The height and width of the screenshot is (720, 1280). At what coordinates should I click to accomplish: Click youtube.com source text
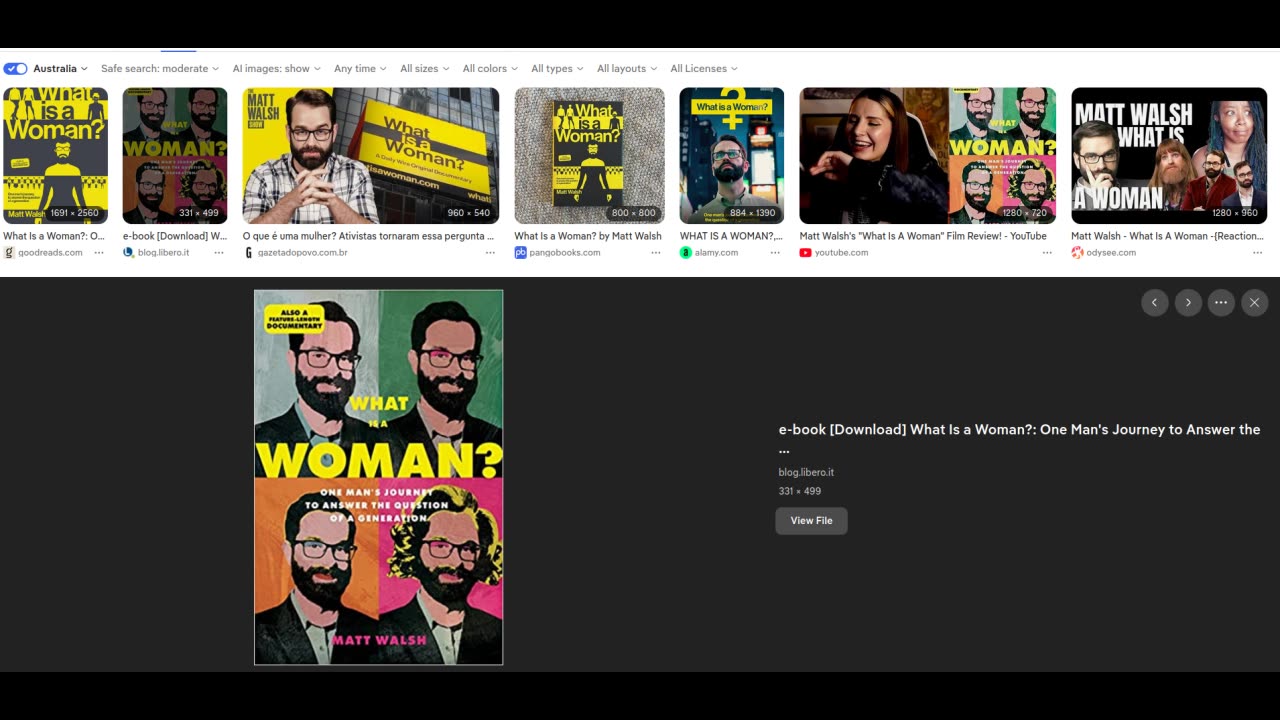pyautogui.click(x=841, y=253)
